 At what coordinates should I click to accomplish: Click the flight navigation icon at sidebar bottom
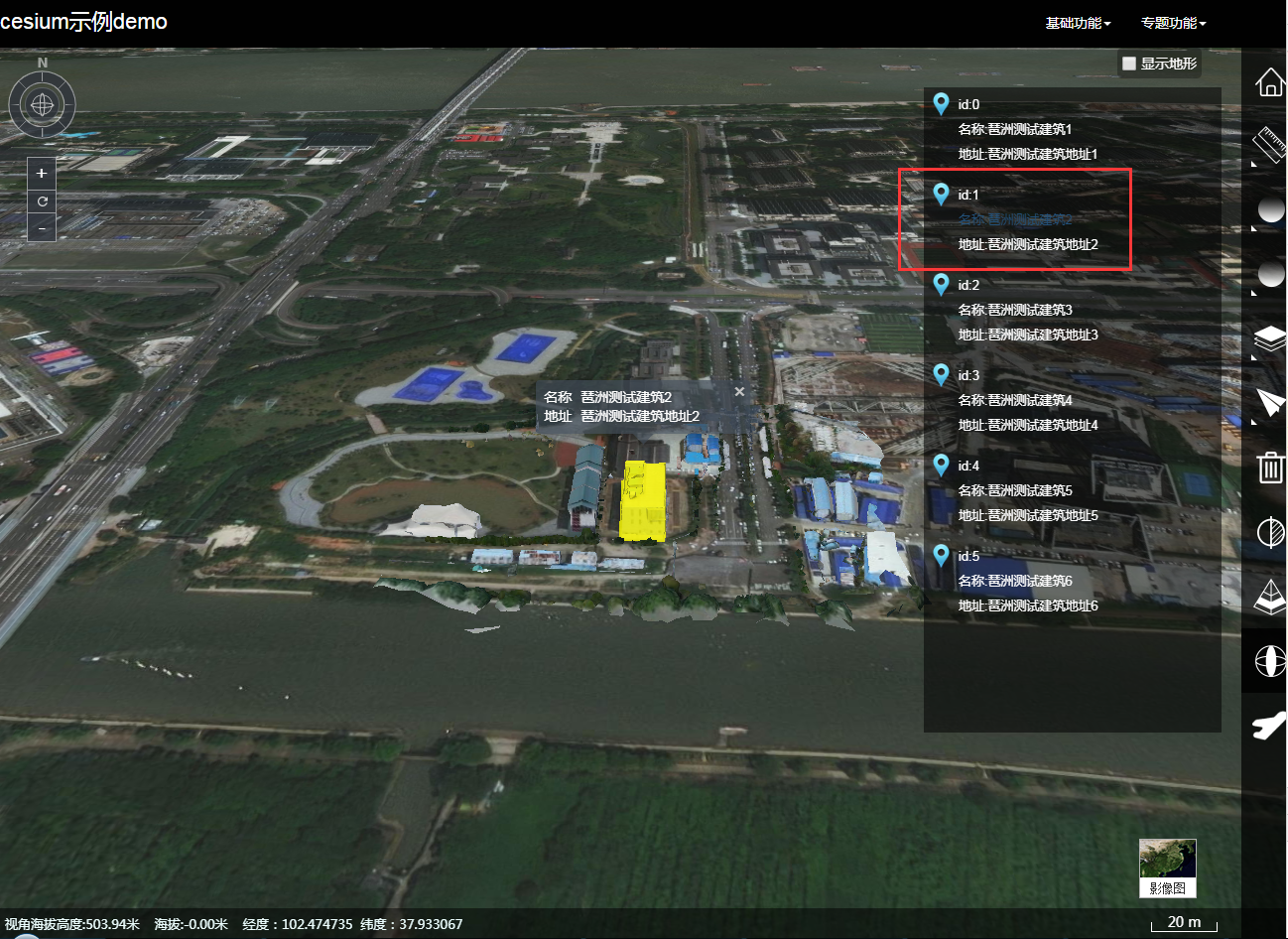[1271, 727]
